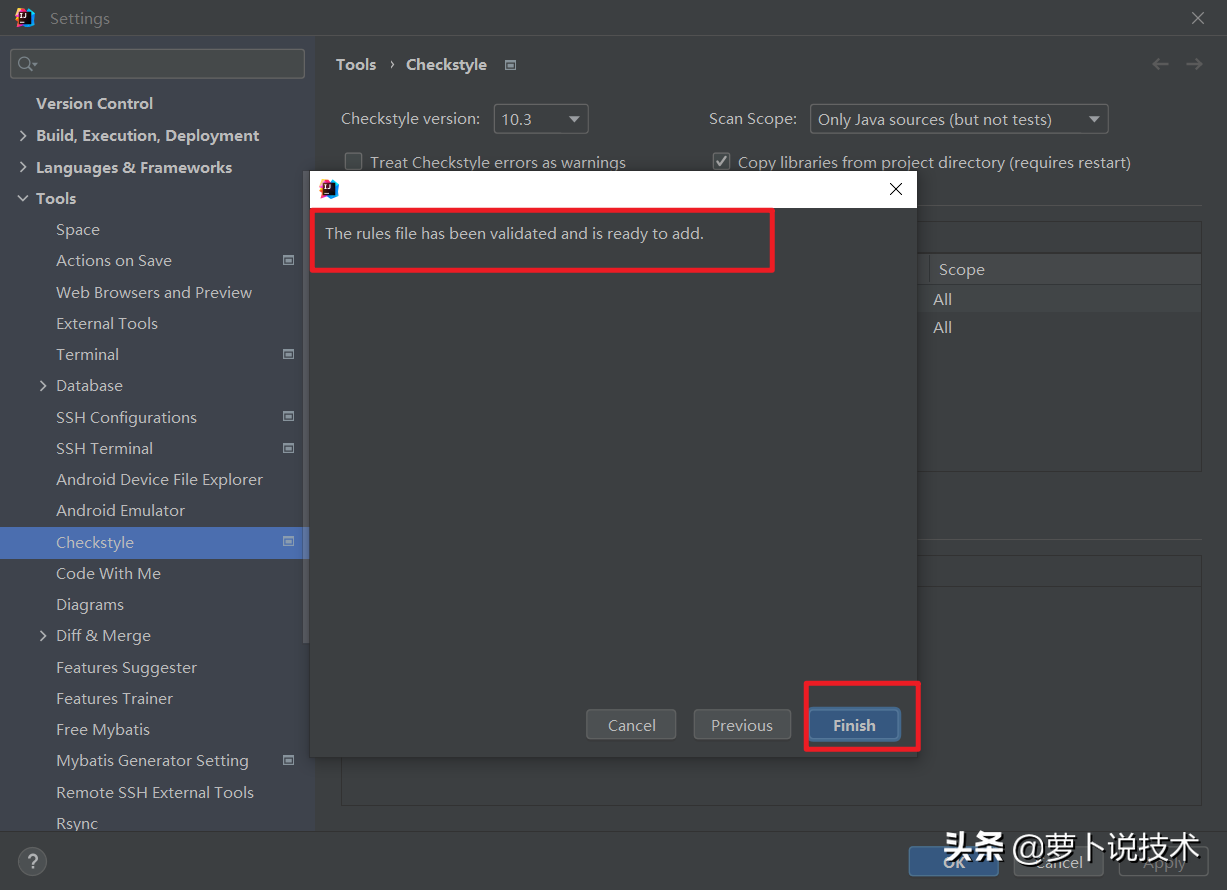Open Android Emulator settings
The width and height of the screenshot is (1227, 890).
(120, 511)
